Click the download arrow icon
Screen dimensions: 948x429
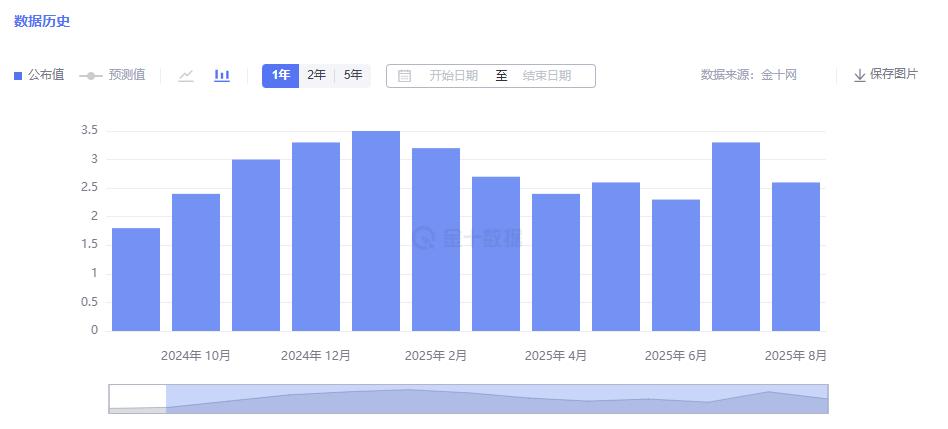click(859, 76)
